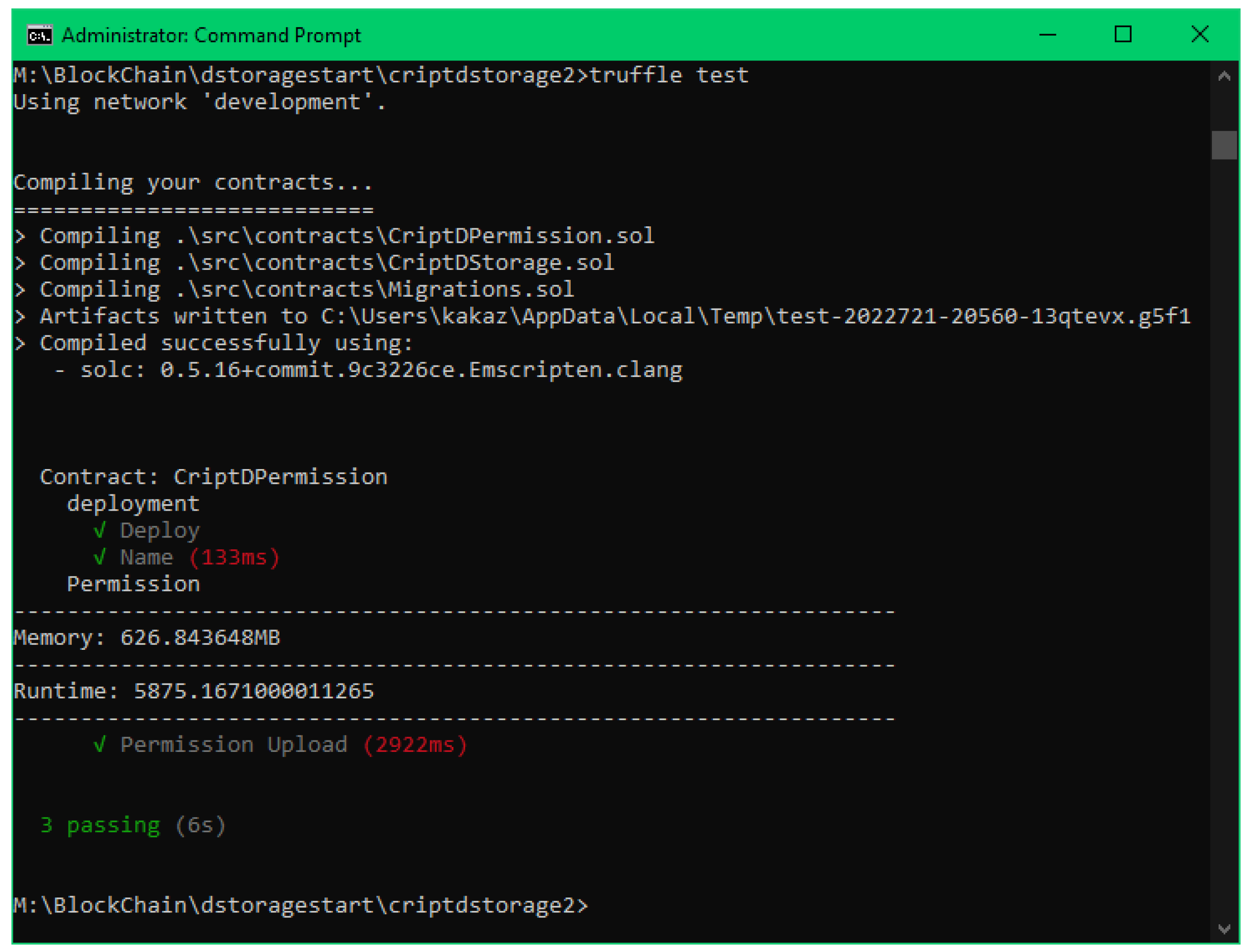Click the green checkmark beside Name

[x=100, y=558]
